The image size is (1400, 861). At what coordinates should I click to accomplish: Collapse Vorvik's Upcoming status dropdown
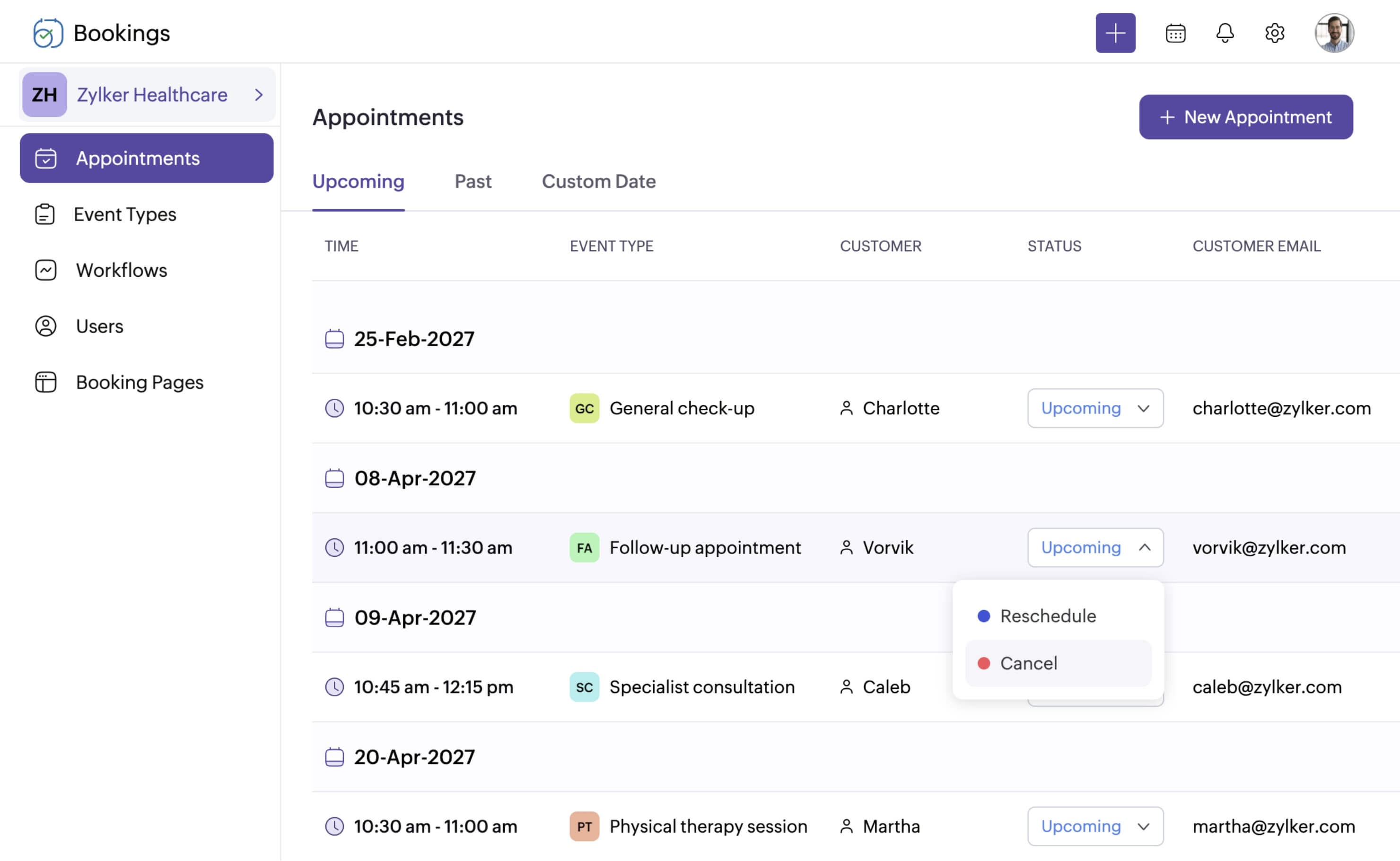(x=1095, y=548)
